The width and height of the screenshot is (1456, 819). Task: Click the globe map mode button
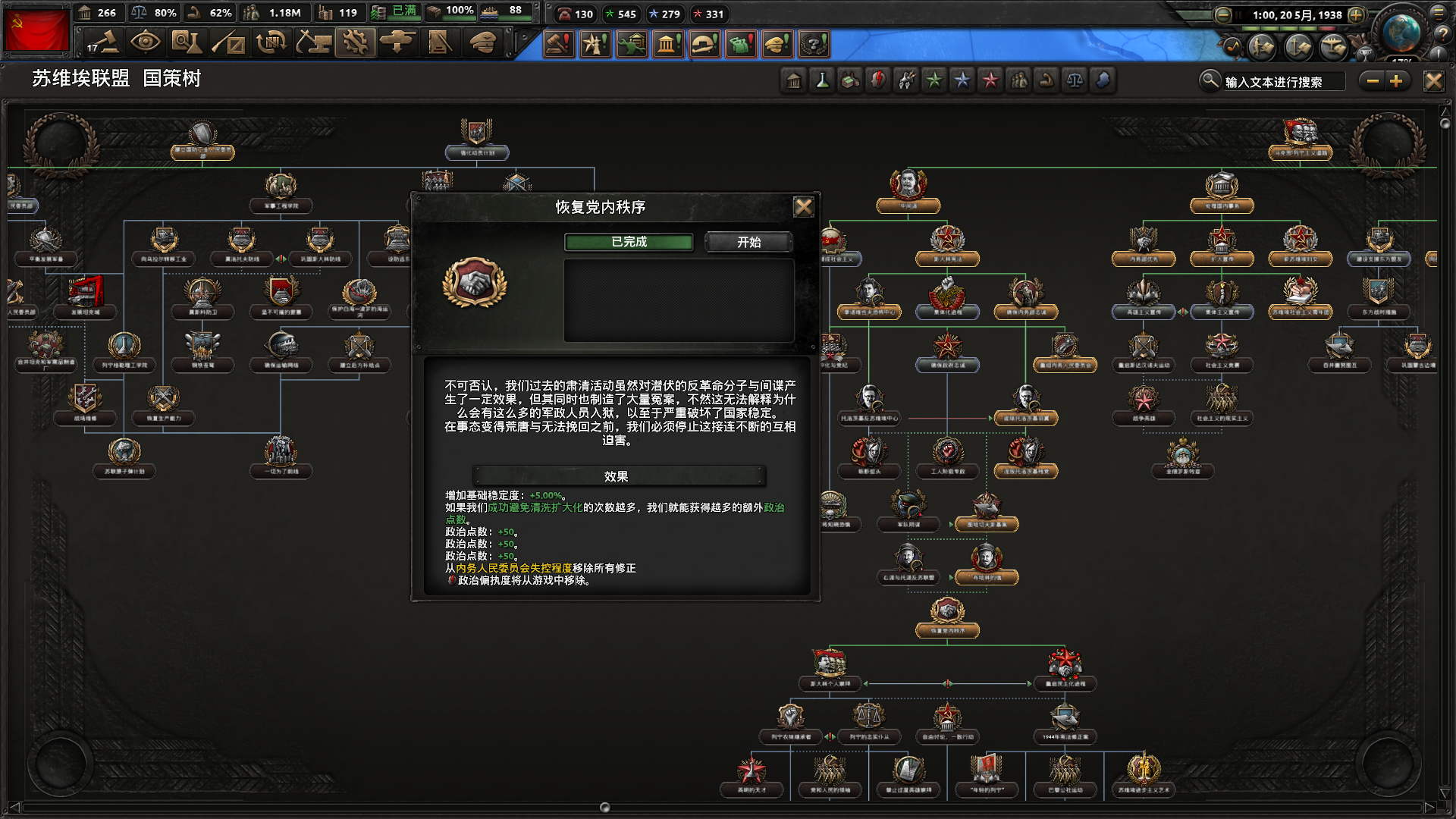point(1400,32)
